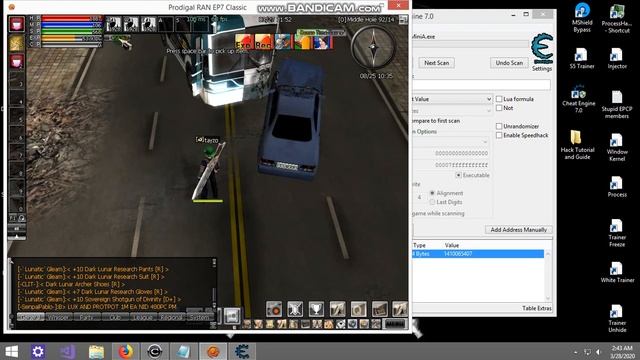Click the MENU button in game
This screenshot has height=360, width=640.
click(x=394, y=324)
